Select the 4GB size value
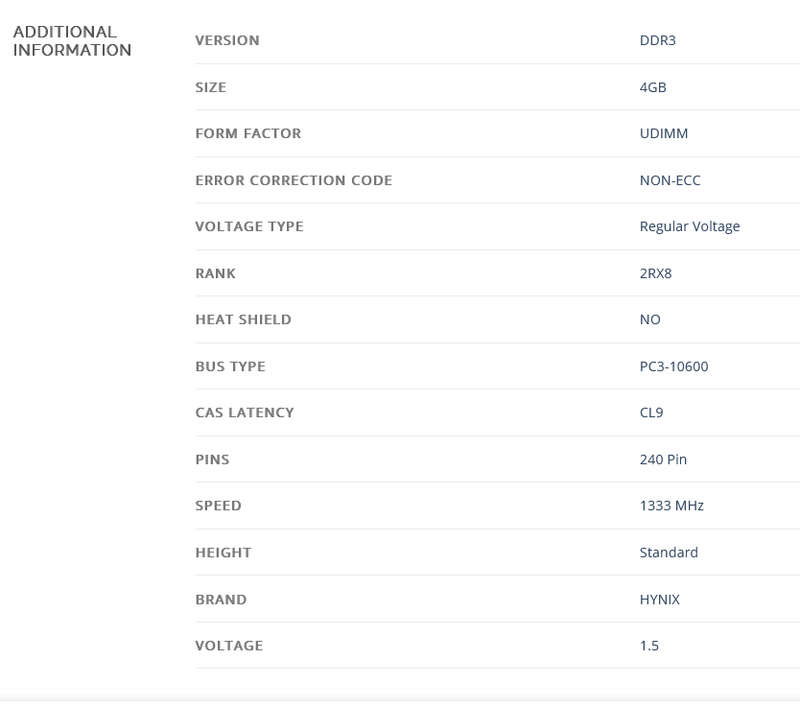The height and width of the screenshot is (707, 800). coord(653,88)
